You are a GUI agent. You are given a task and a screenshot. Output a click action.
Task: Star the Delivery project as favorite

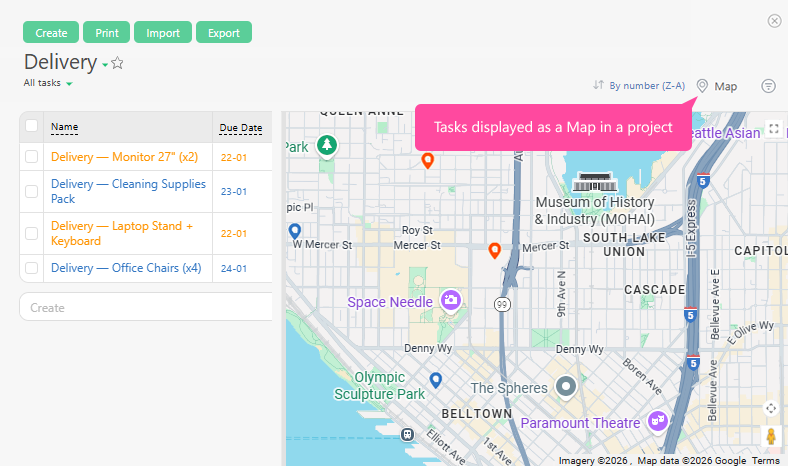click(x=117, y=63)
